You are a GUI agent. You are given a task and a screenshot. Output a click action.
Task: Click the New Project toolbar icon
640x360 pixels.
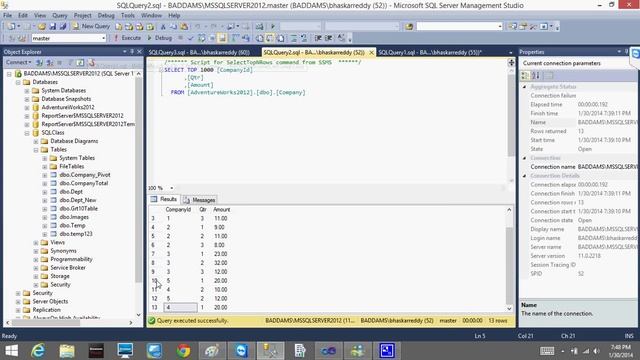pos(11,27)
